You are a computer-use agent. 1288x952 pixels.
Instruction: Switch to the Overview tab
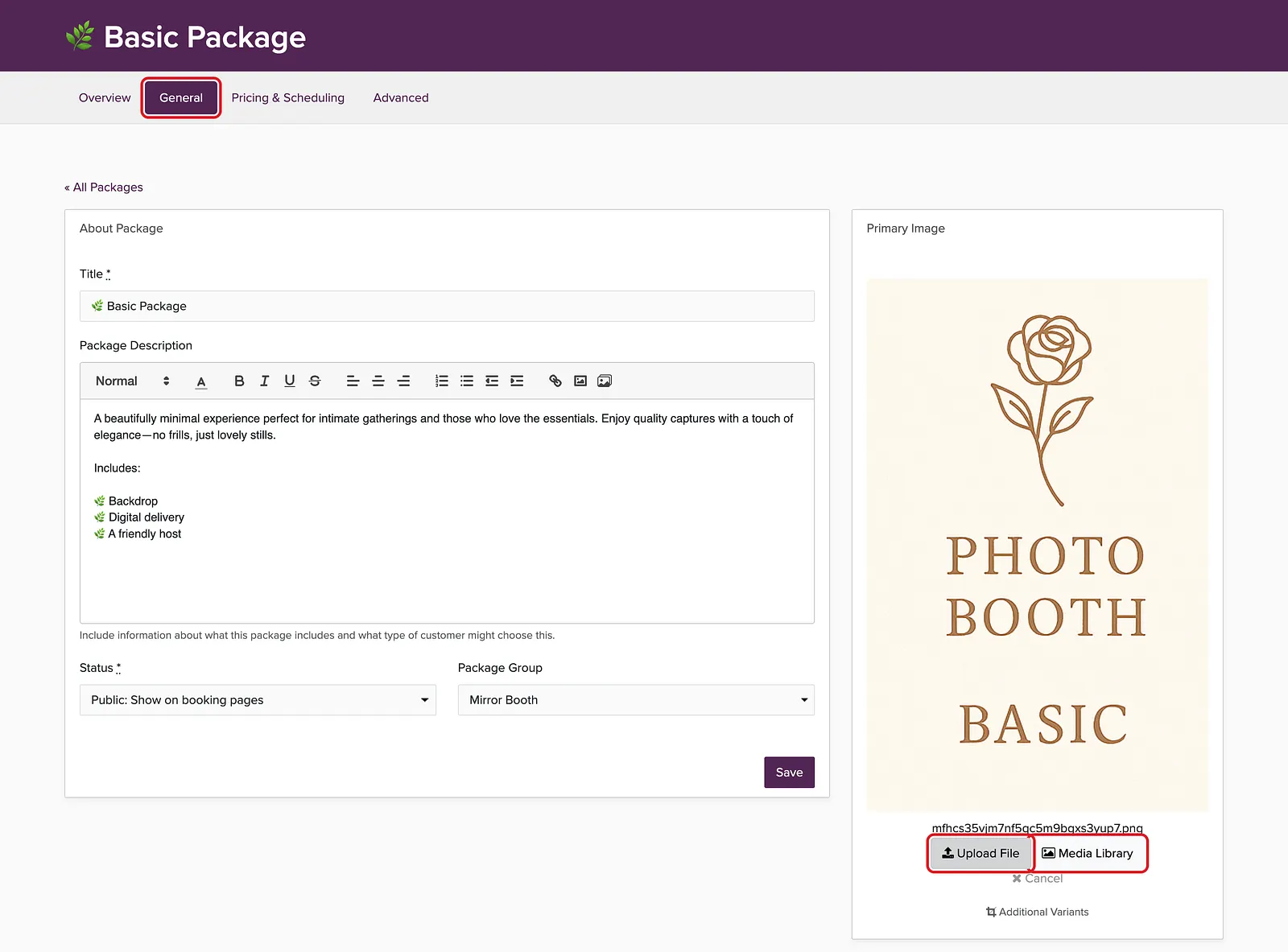click(x=105, y=97)
